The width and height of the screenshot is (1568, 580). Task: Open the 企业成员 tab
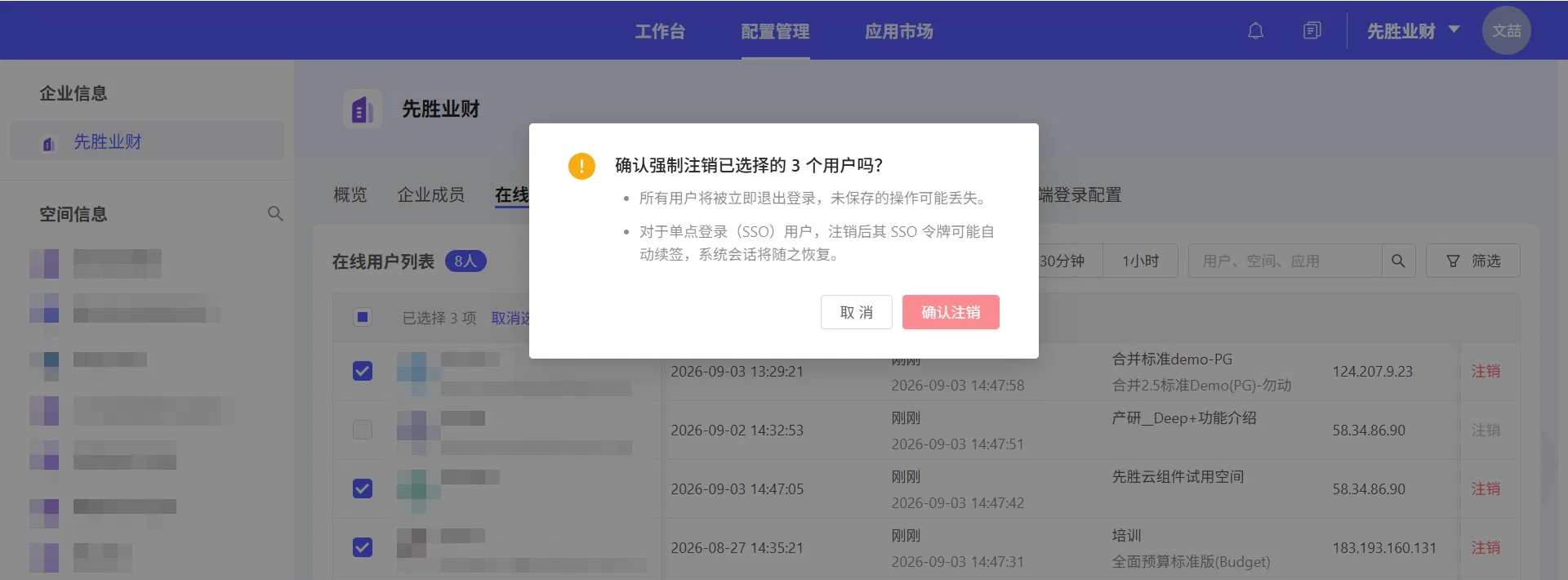tap(430, 194)
